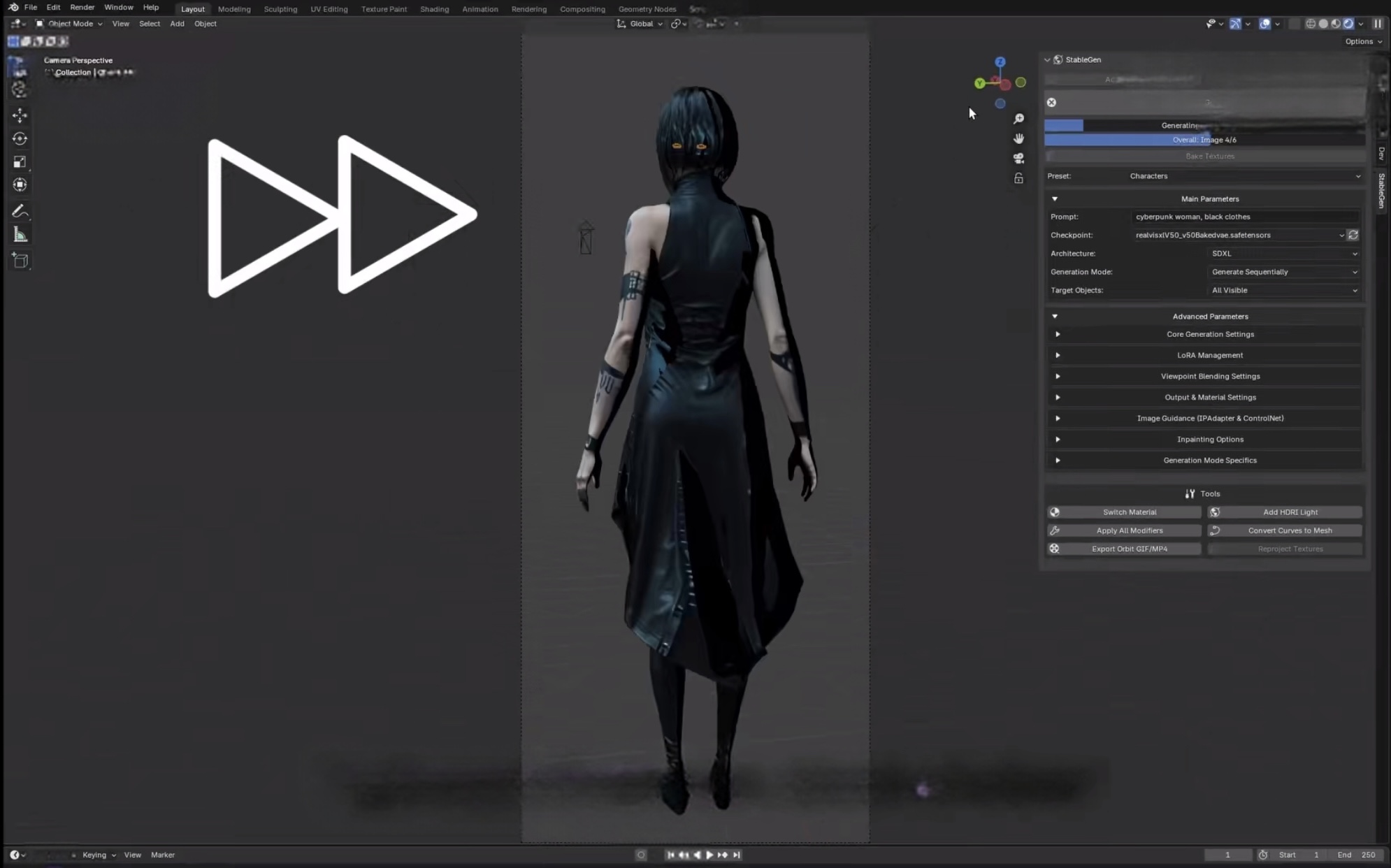Viewport: 1391px width, 868px height.
Task: Click the viewport zoom magnifier icon
Action: [1018, 119]
